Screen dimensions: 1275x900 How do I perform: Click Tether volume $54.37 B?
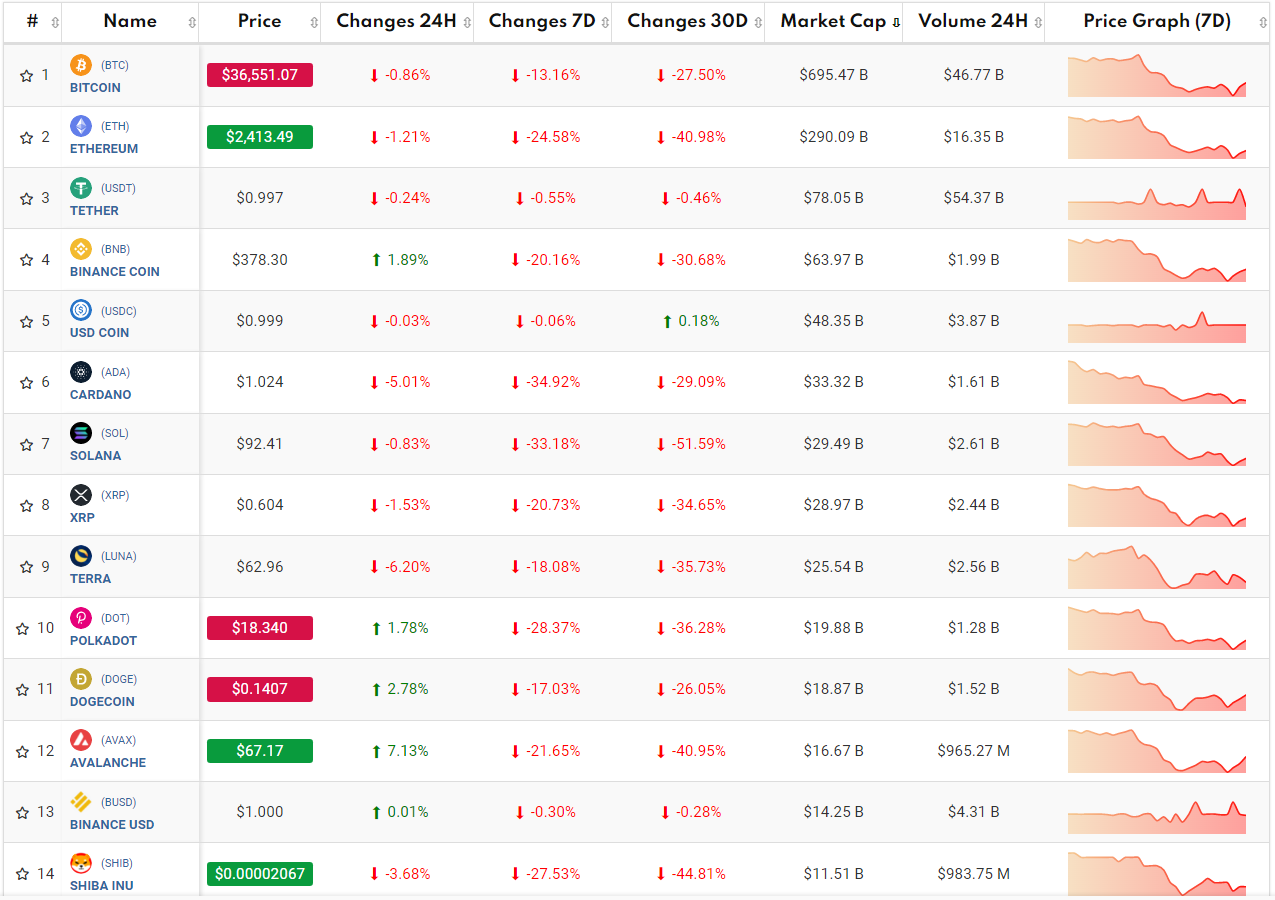(974, 198)
